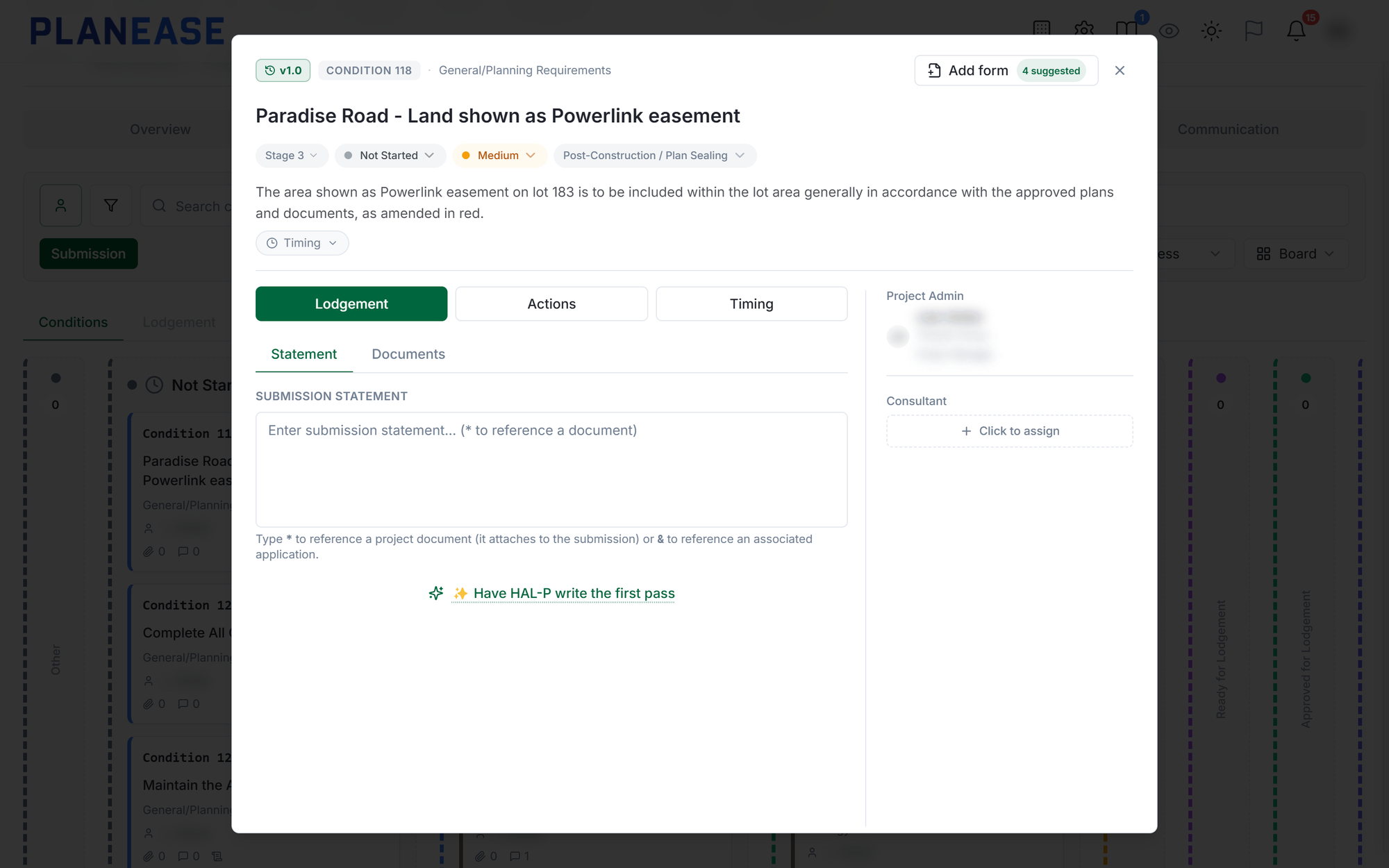Select the background Lodgement tab

(179, 322)
